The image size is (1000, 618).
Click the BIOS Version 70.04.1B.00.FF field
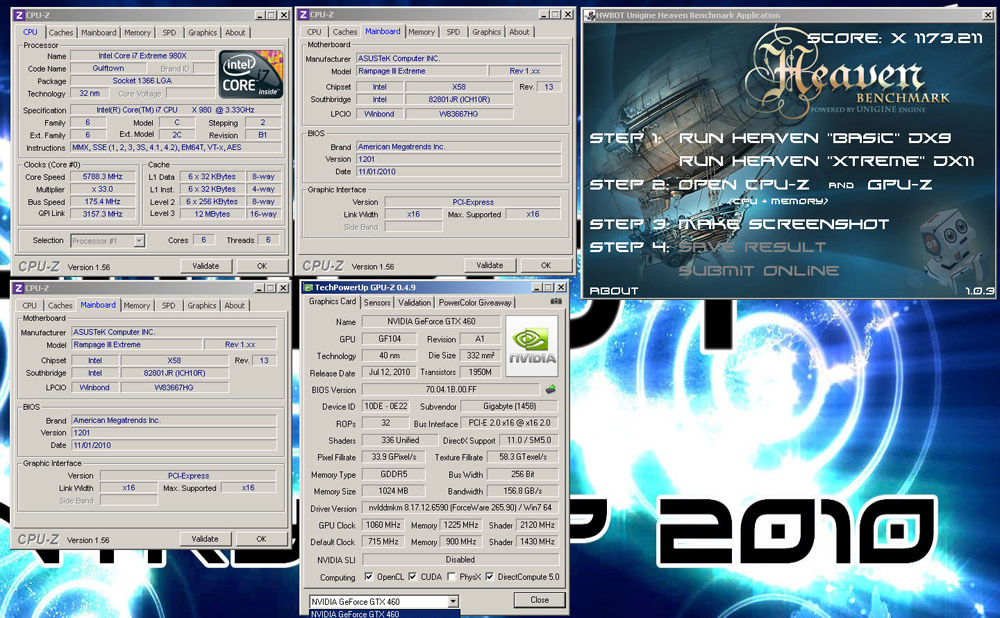tap(451, 389)
